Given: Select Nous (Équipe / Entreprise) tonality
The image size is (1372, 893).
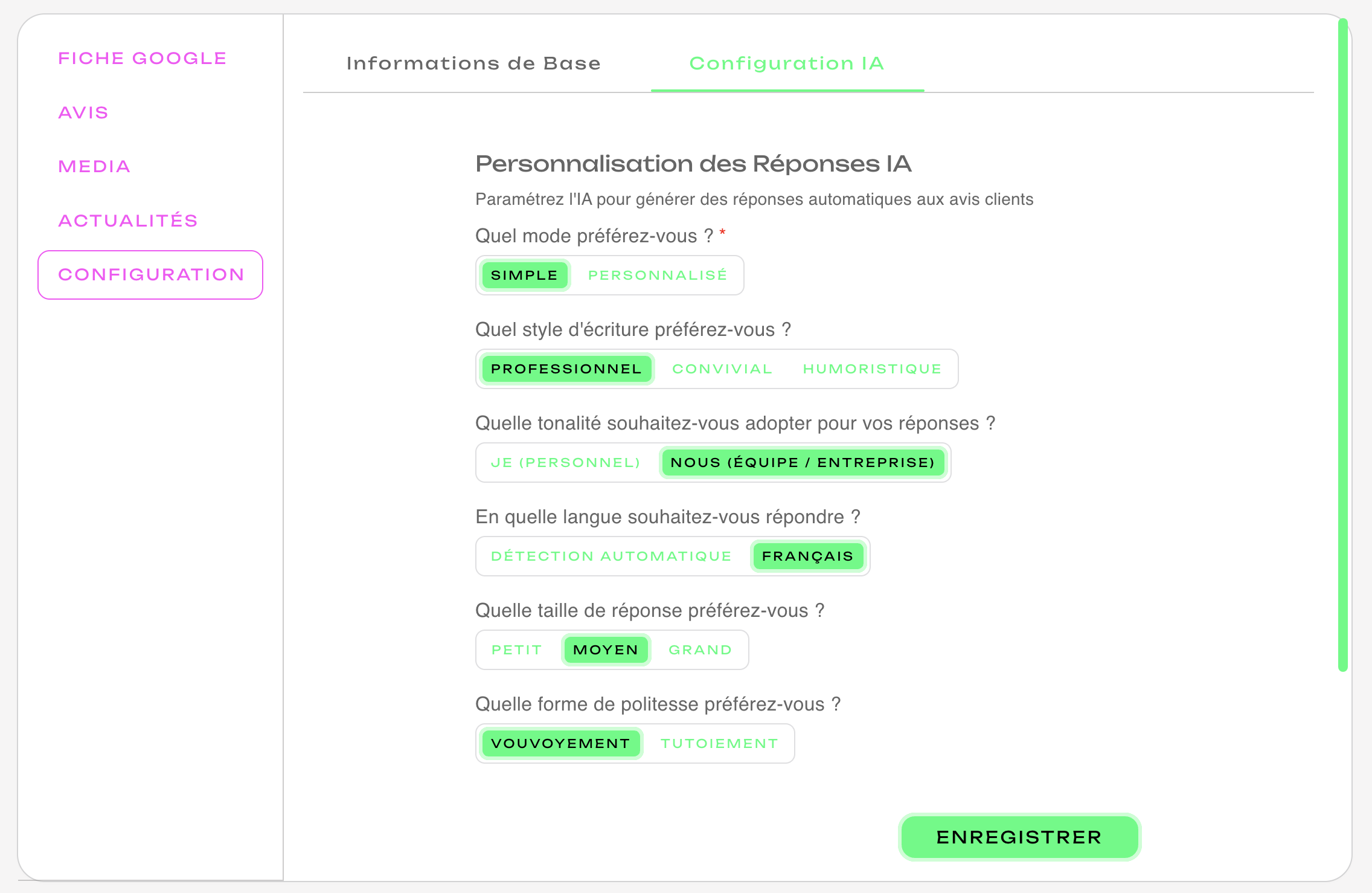Looking at the screenshot, I should [803, 462].
